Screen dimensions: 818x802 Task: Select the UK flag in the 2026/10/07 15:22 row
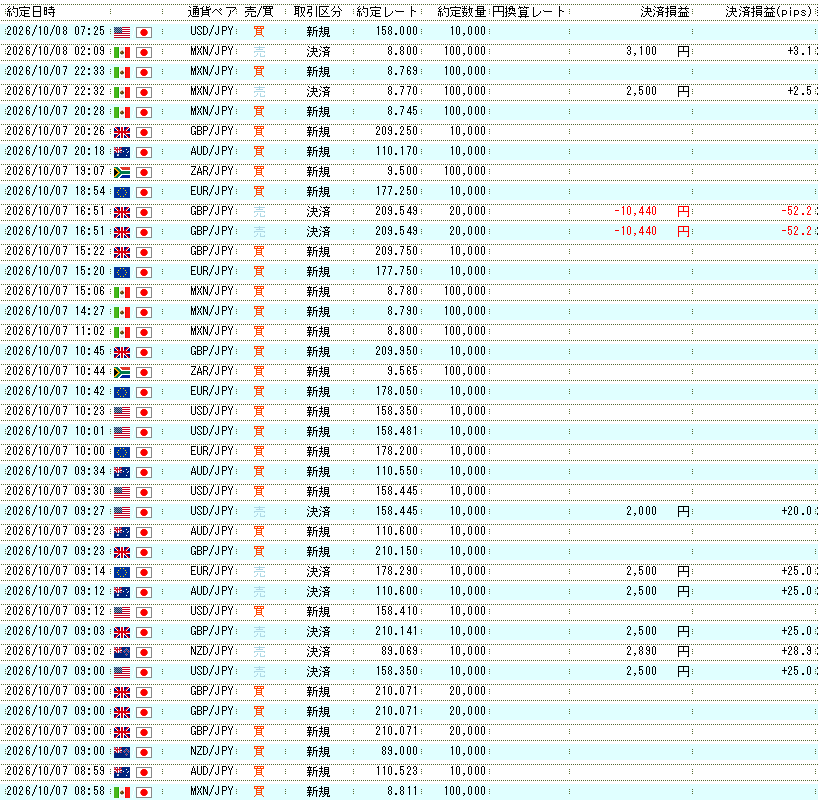click(x=122, y=252)
